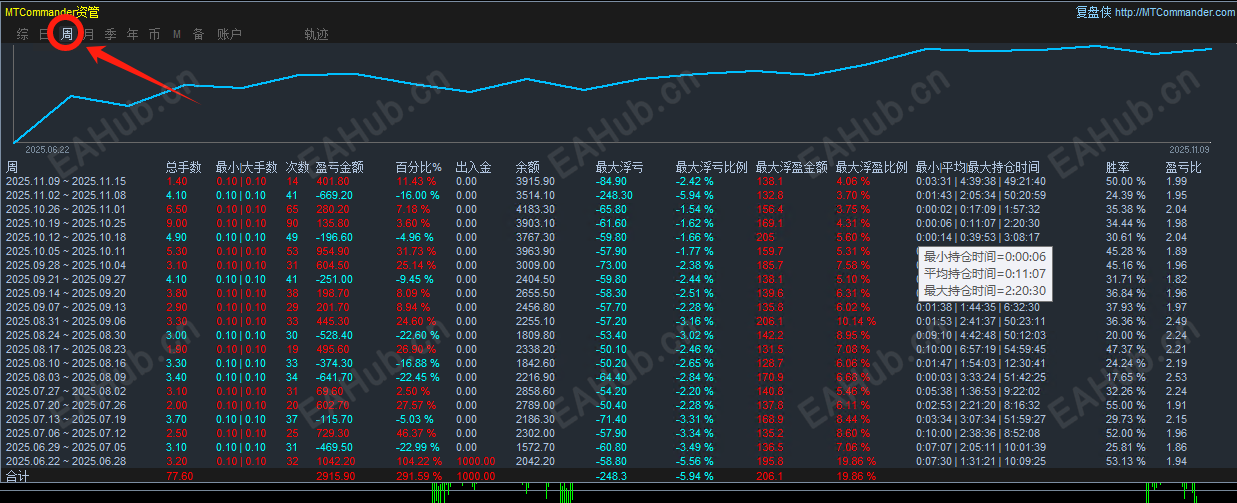Image resolution: width=1237 pixels, height=503 pixels.
Task: Select week row 2025.07.27 ~ 2025.08.02
Action: click(x=618, y=390)
